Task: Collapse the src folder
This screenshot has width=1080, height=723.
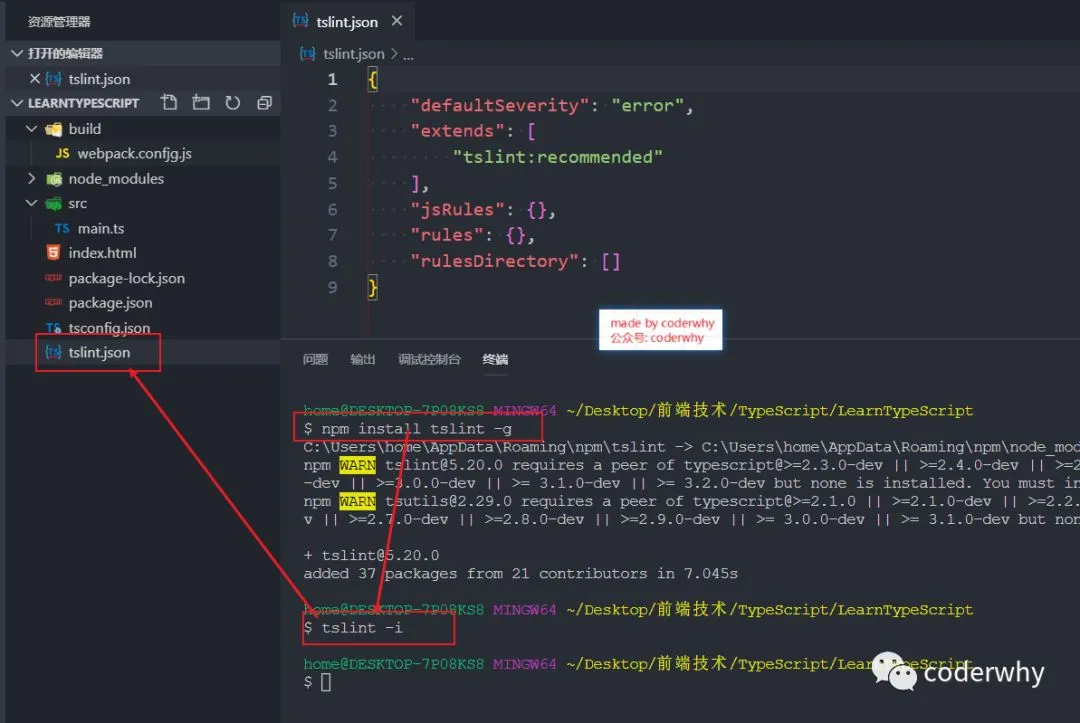Action: 31,203
